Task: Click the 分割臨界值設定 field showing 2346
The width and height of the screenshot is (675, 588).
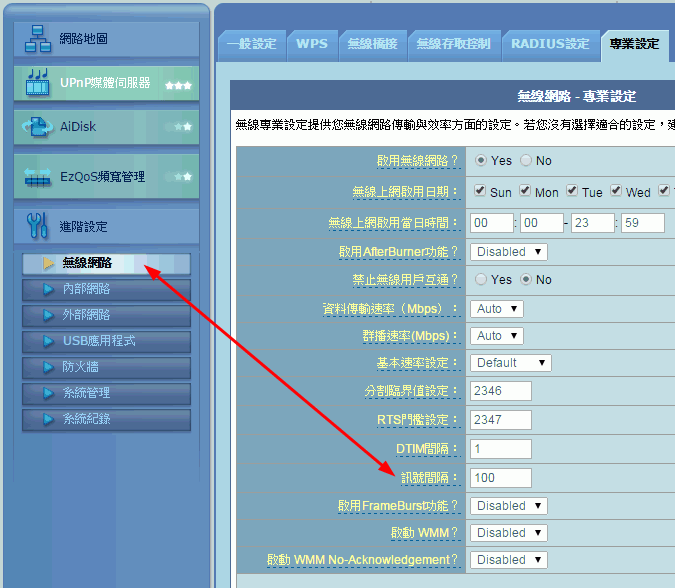Action: (501, 391)
